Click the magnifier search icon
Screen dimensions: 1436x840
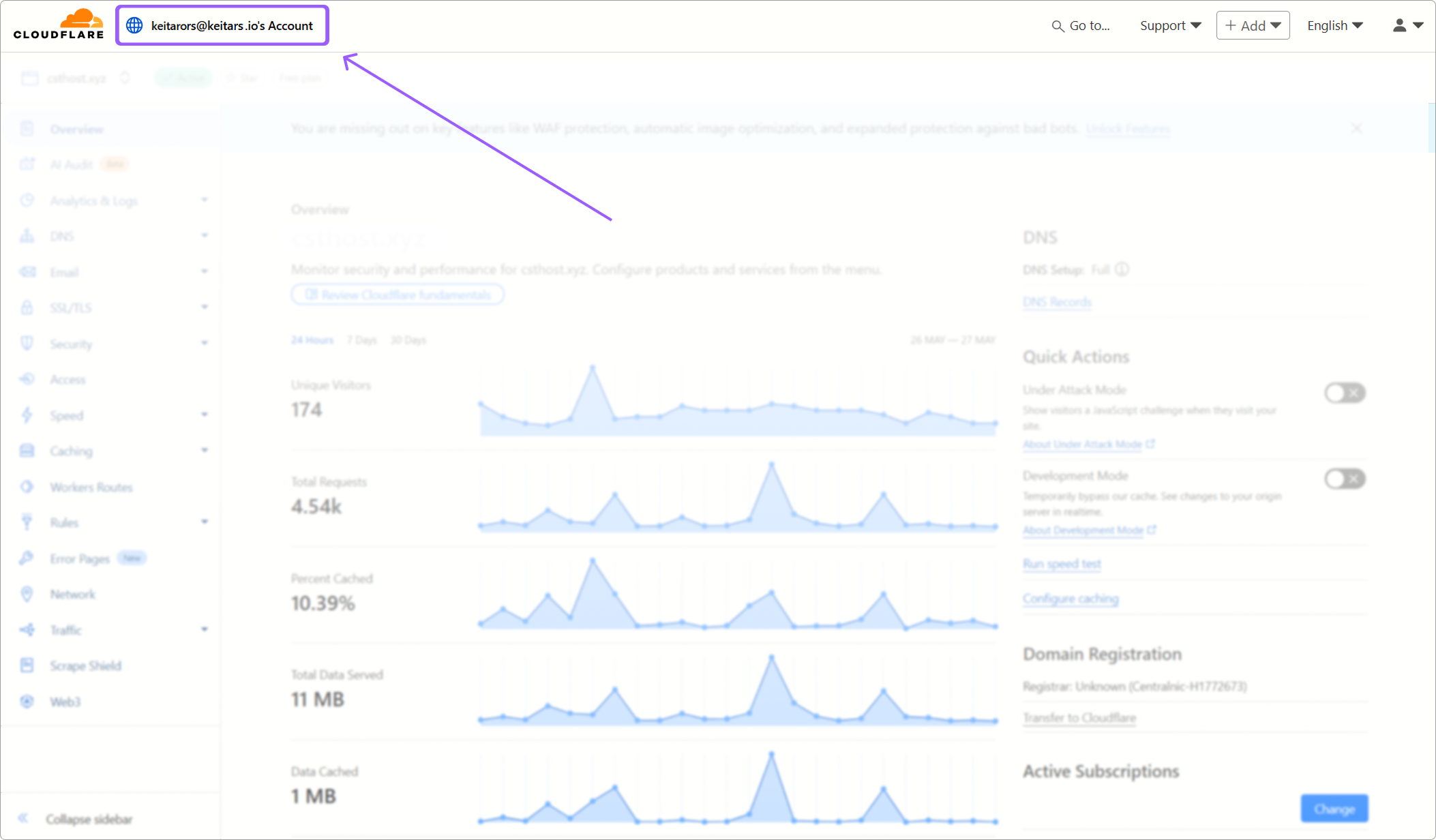click(x=1058, y=26)
